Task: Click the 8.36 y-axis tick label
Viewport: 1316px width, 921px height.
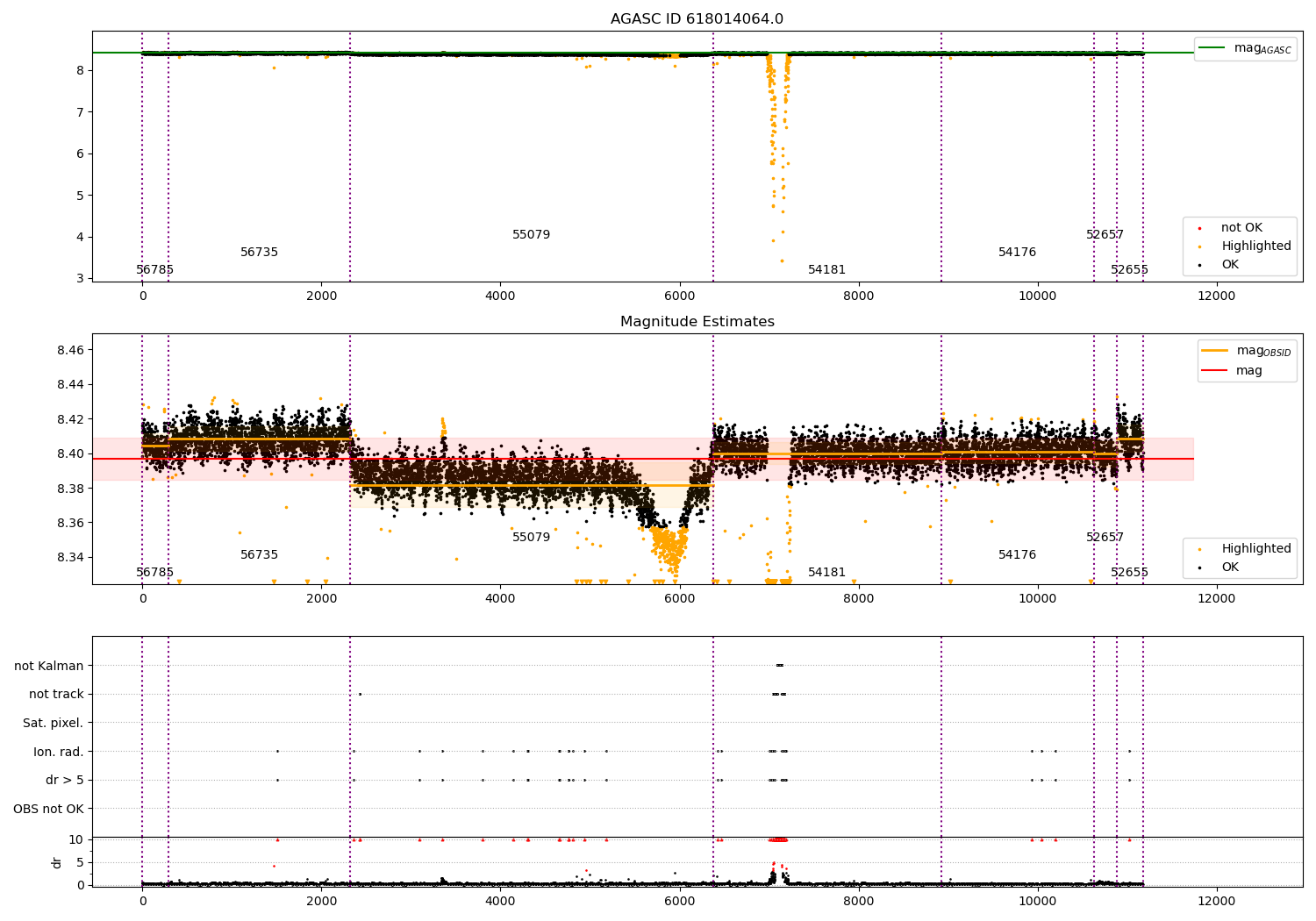Action: pos(70,524)
